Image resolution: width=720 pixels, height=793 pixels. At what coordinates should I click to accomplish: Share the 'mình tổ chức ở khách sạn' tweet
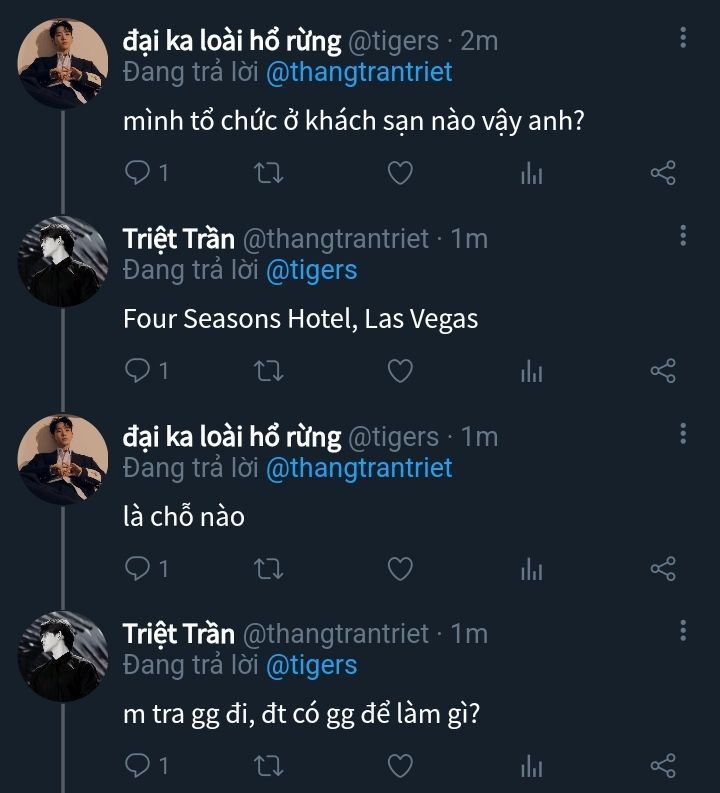(x=663, y=173)
